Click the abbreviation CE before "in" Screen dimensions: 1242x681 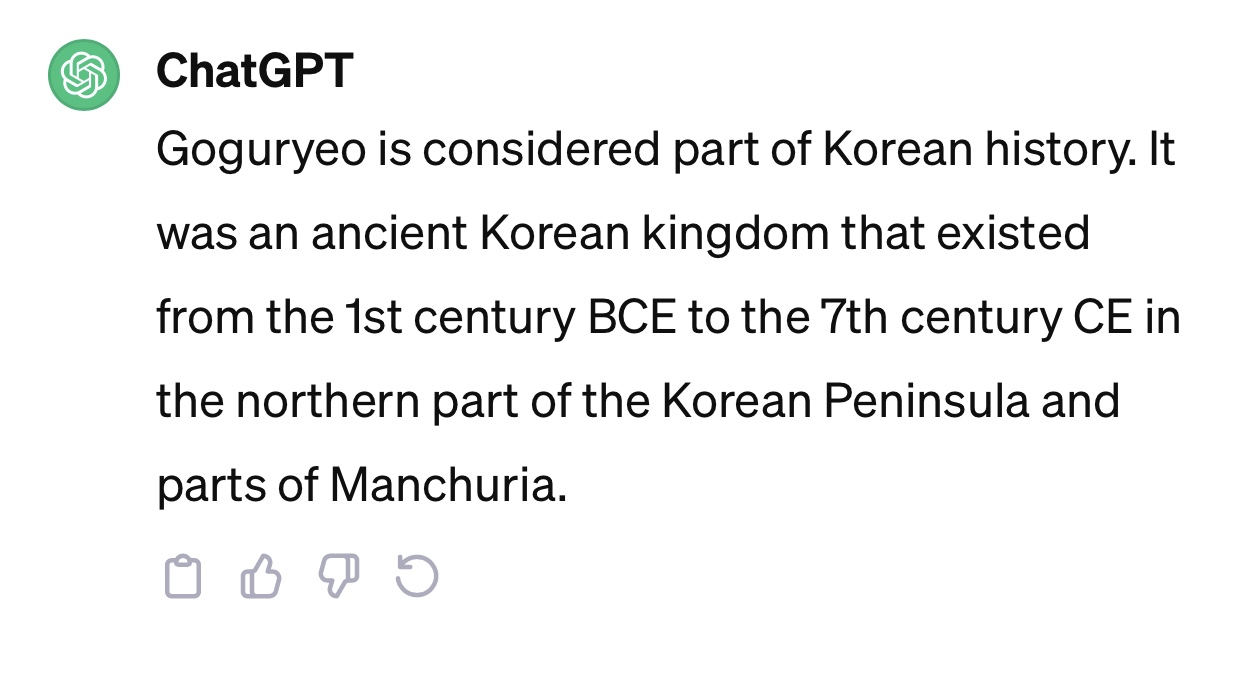pyautogui.click(x=1102, y=318)
